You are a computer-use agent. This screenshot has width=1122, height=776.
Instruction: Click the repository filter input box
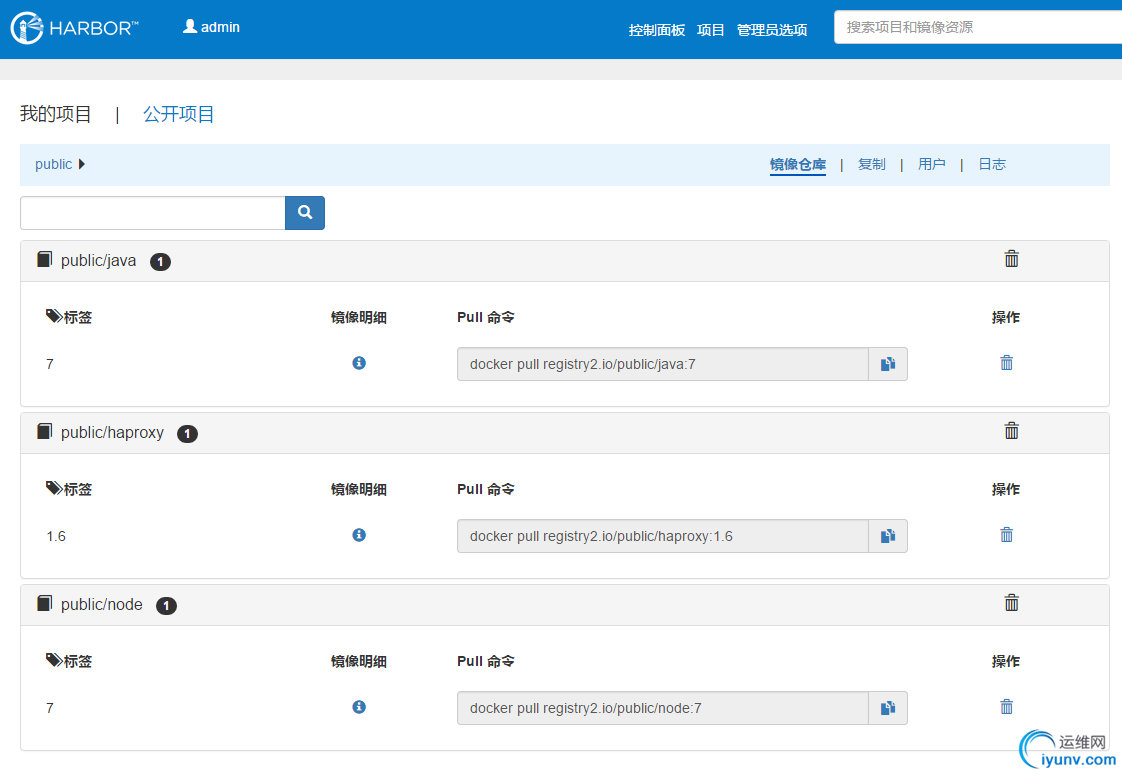click(x=153, y=212)
